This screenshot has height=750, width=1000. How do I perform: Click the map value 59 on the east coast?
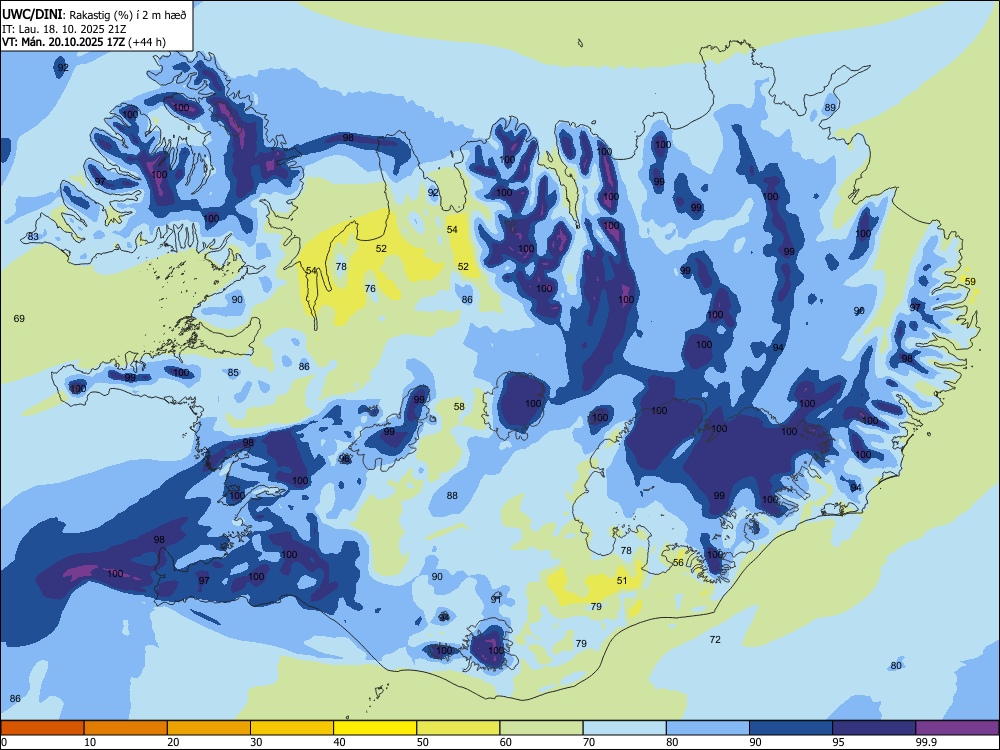click(x=970, y=281)
